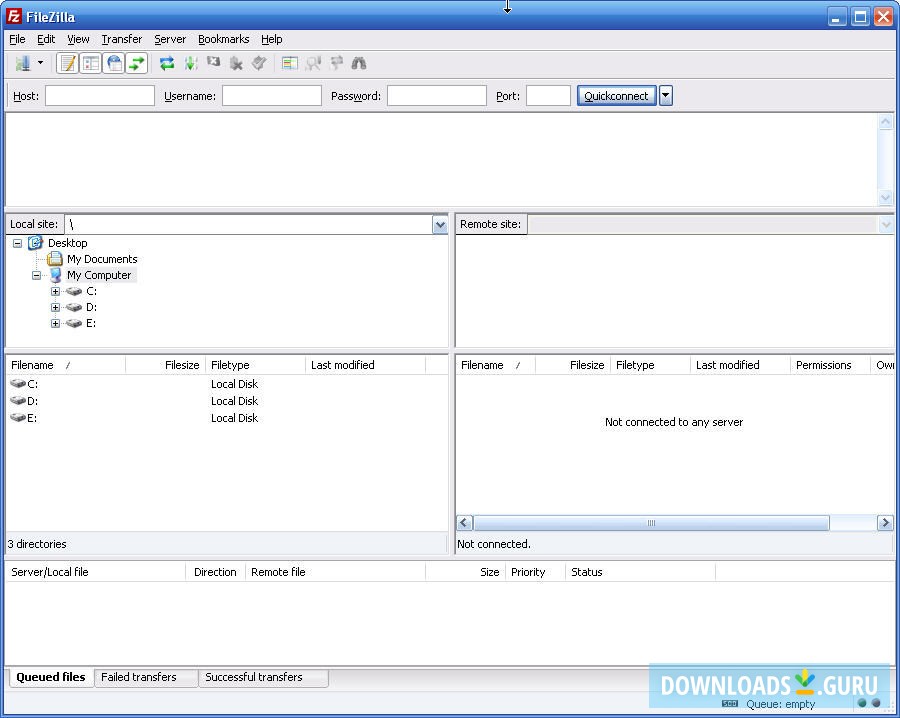Click the C: drive icon in tree
Image resolution: width=900 pixels, height=718 pixels.
(x=74, y=292)
